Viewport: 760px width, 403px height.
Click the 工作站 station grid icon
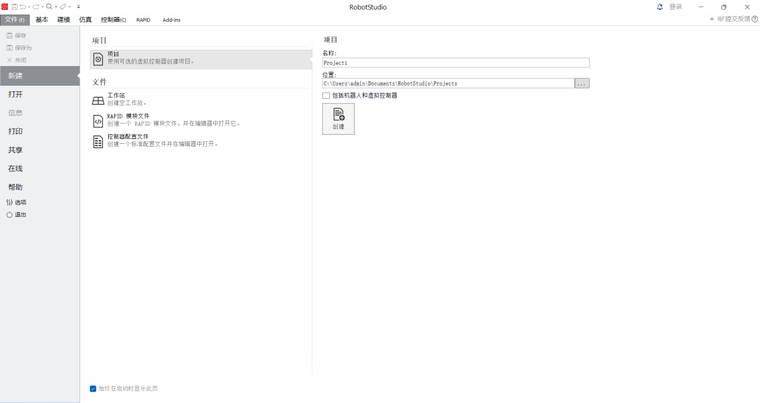[98, 100]
